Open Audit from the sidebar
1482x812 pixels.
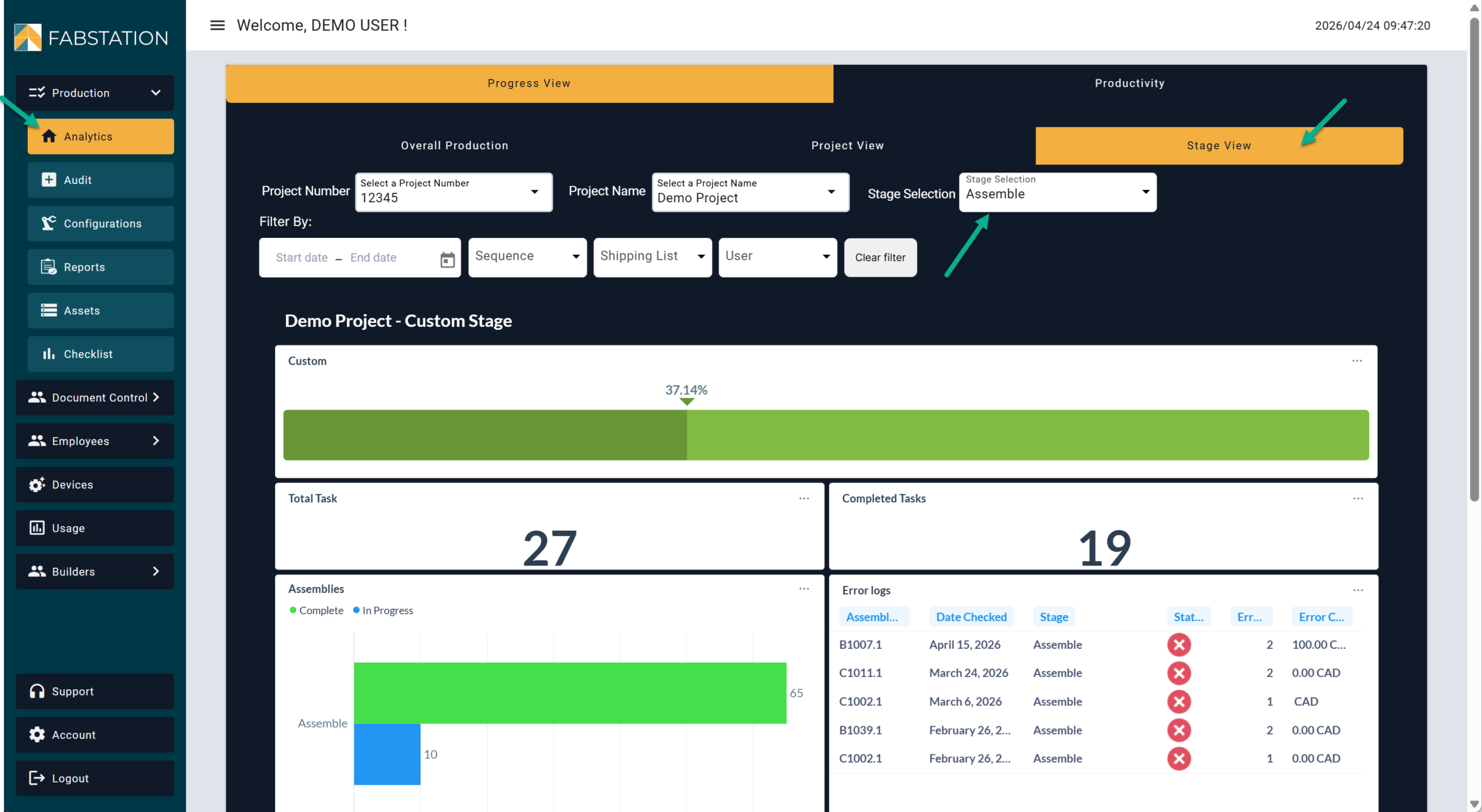tap(100, 180)
